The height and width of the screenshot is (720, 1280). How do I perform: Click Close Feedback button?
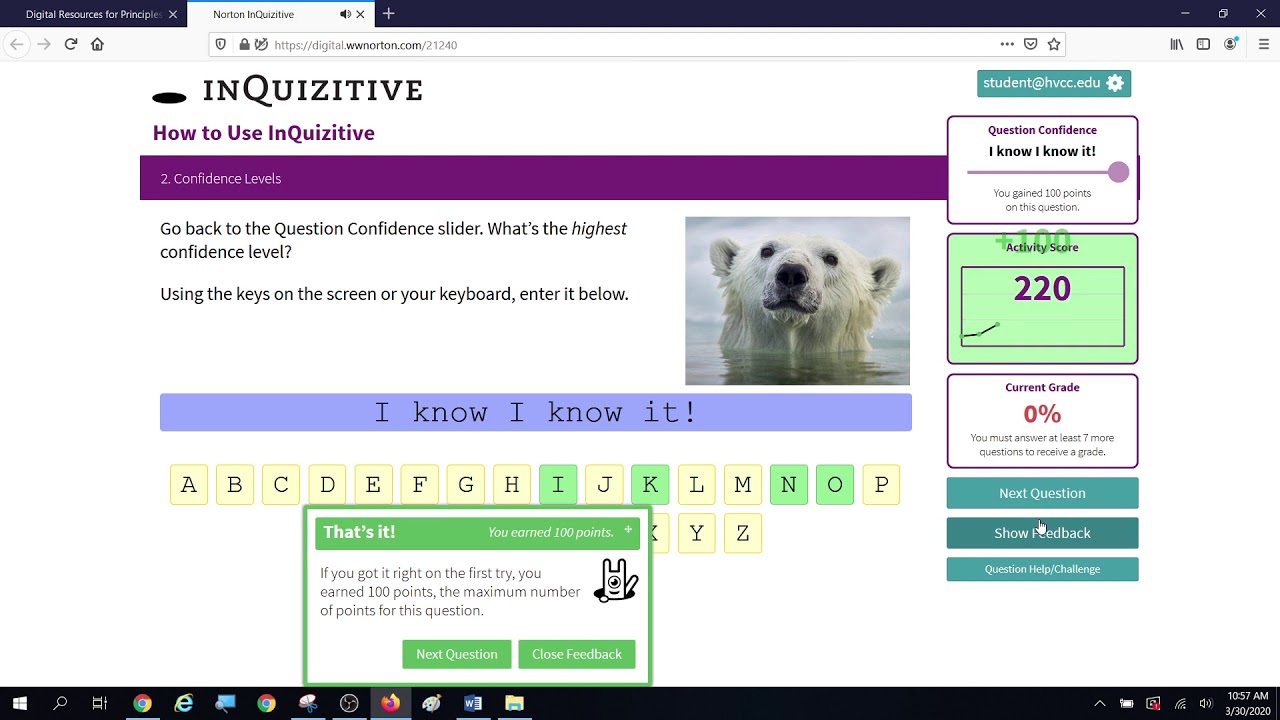click(577, 654)
